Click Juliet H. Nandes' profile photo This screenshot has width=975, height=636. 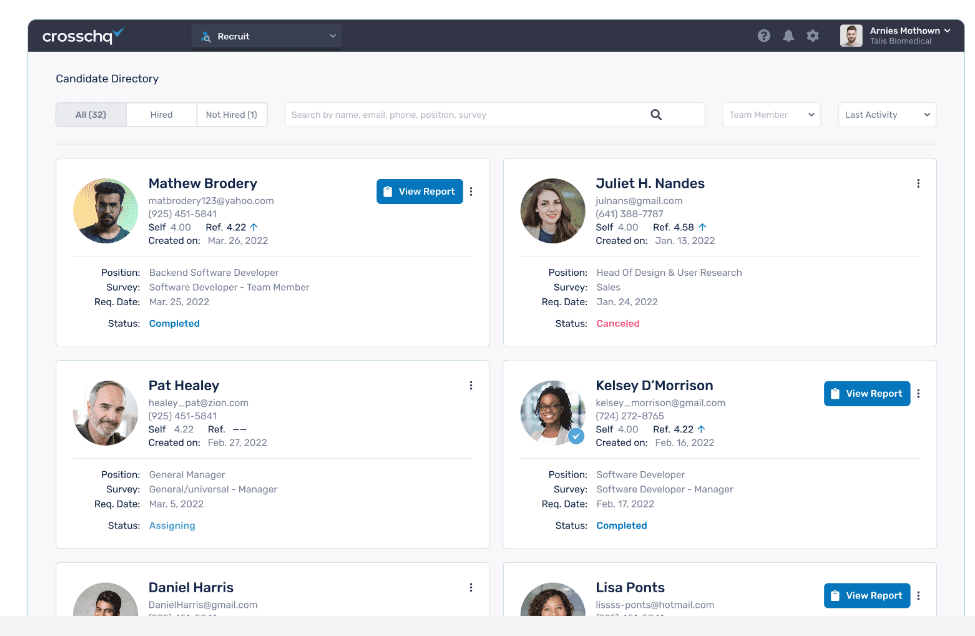coord(552,211)
